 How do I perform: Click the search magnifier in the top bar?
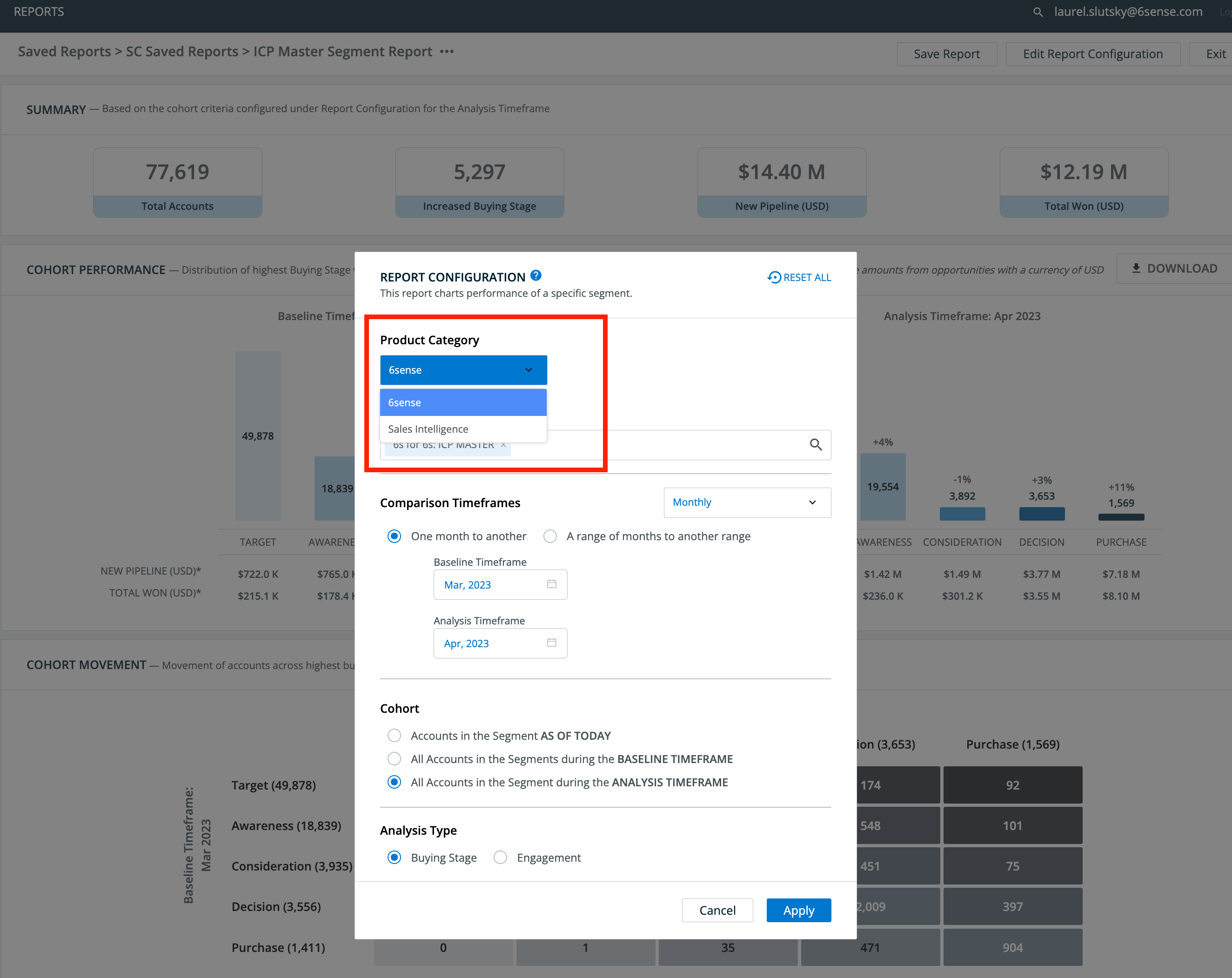(1038, 12)
